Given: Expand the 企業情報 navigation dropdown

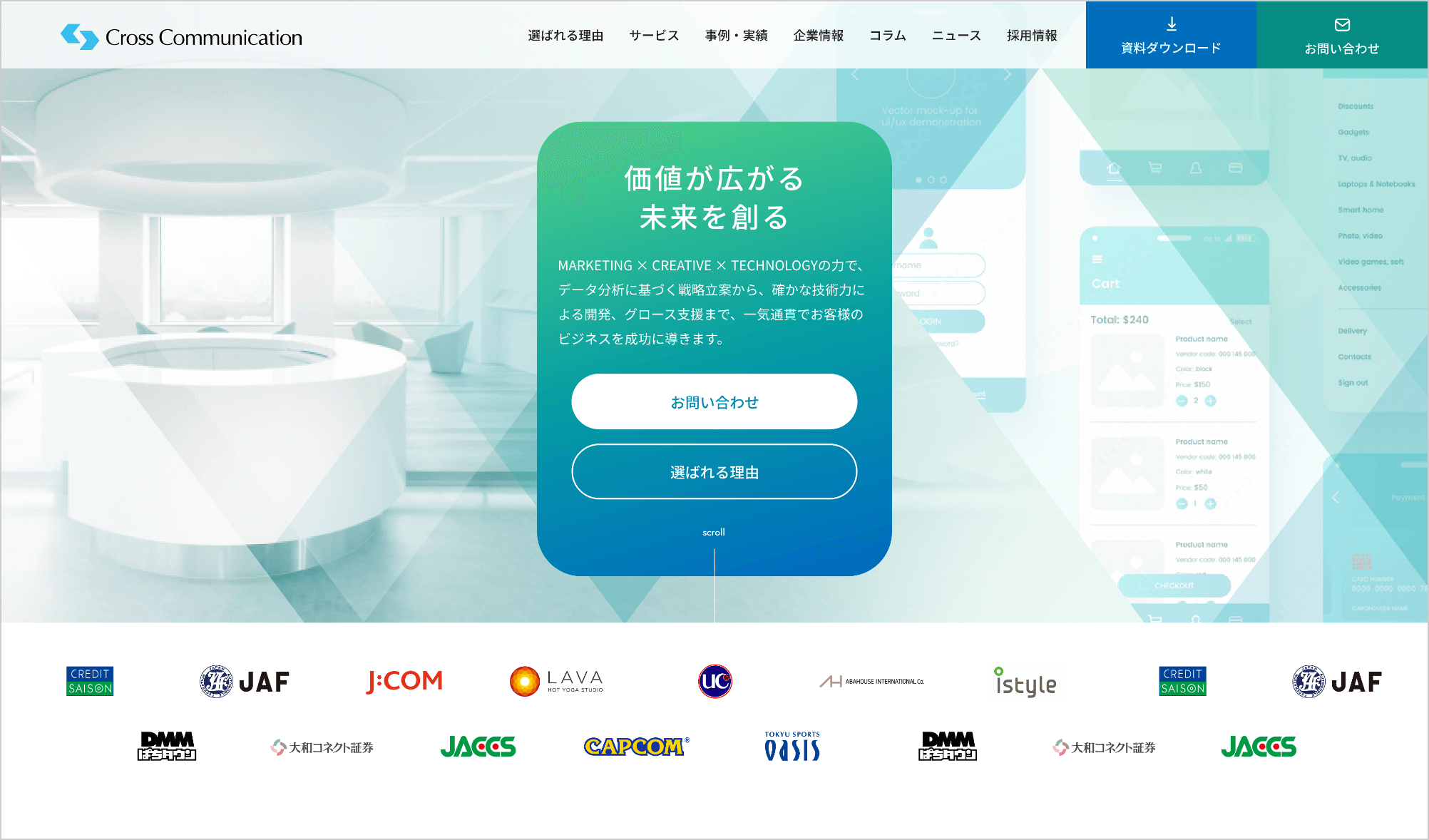Looking at the screenshot, I should pos(819,36).
